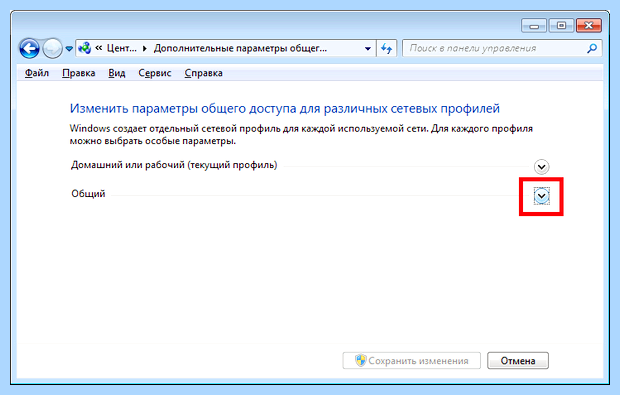620x395 pixels.
Task: Click the «Цент...» breadcrumb segment
Action: point(121,48)
